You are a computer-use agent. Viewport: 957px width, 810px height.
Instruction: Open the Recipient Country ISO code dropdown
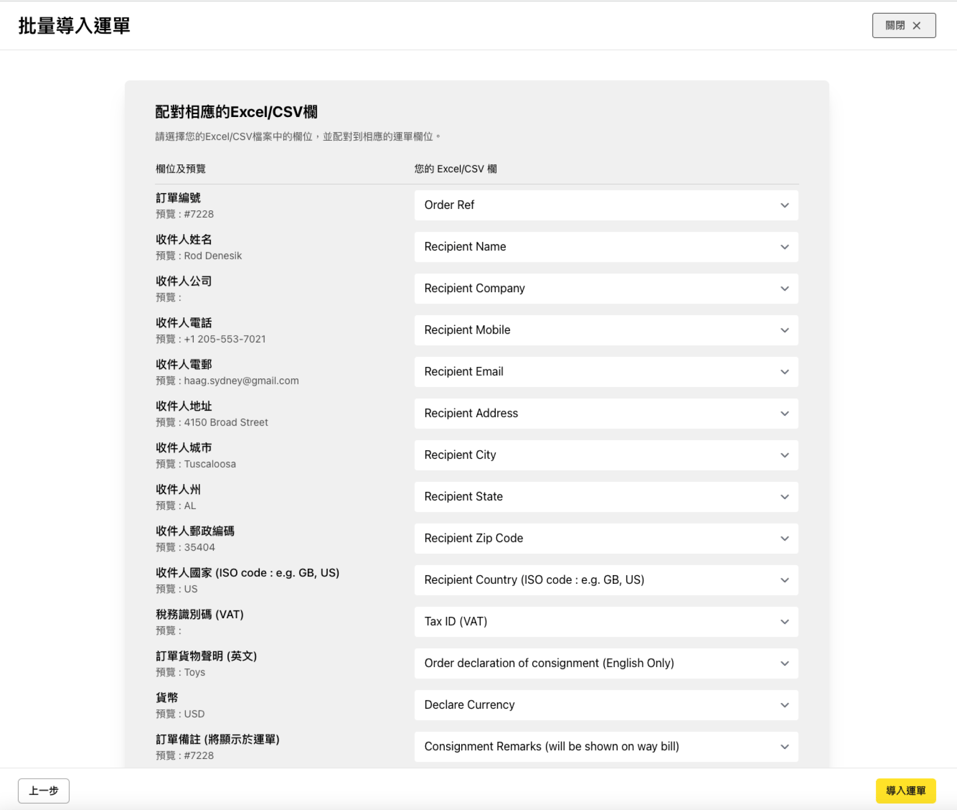click(605, 580)
